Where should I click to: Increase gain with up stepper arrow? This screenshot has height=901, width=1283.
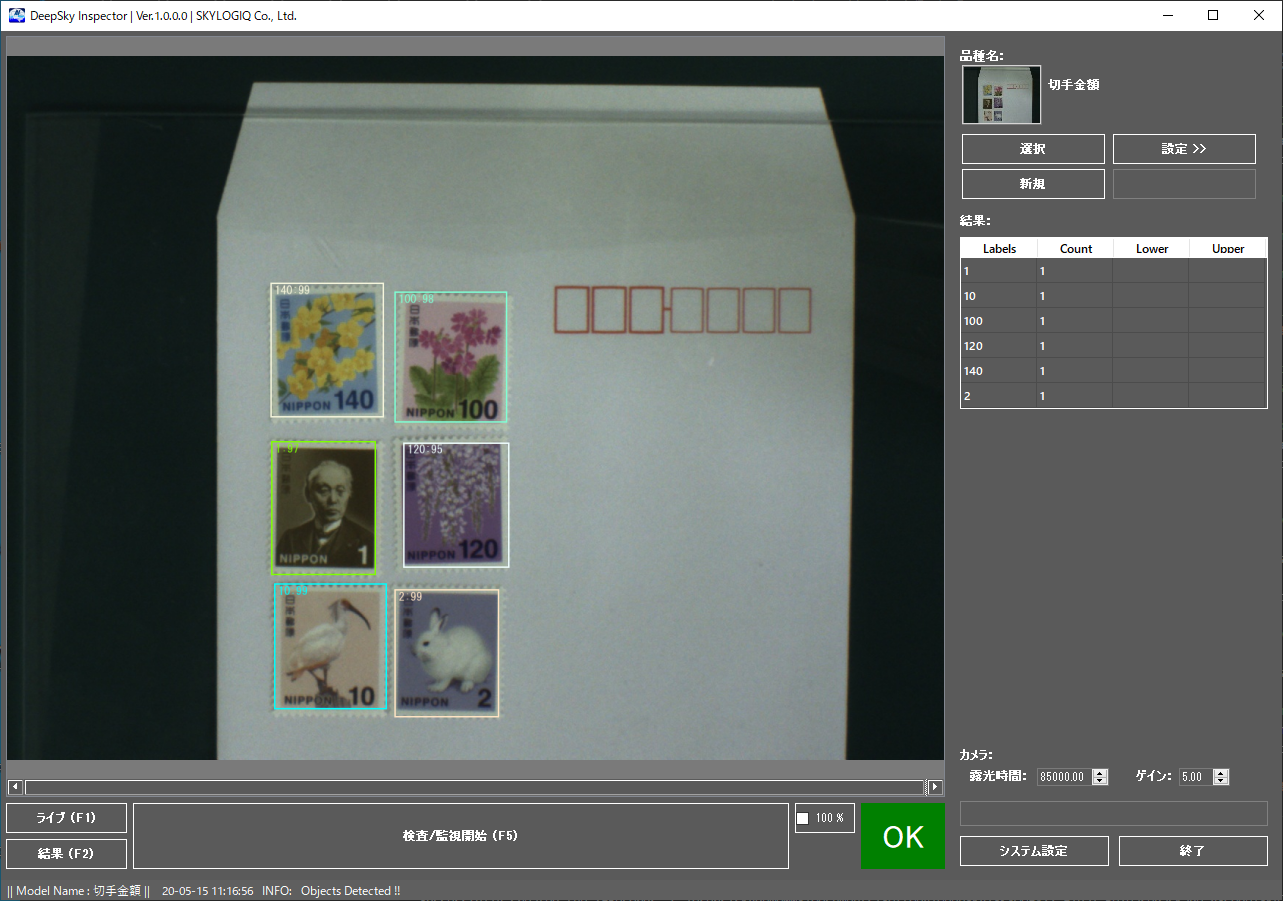(1220, 773)
